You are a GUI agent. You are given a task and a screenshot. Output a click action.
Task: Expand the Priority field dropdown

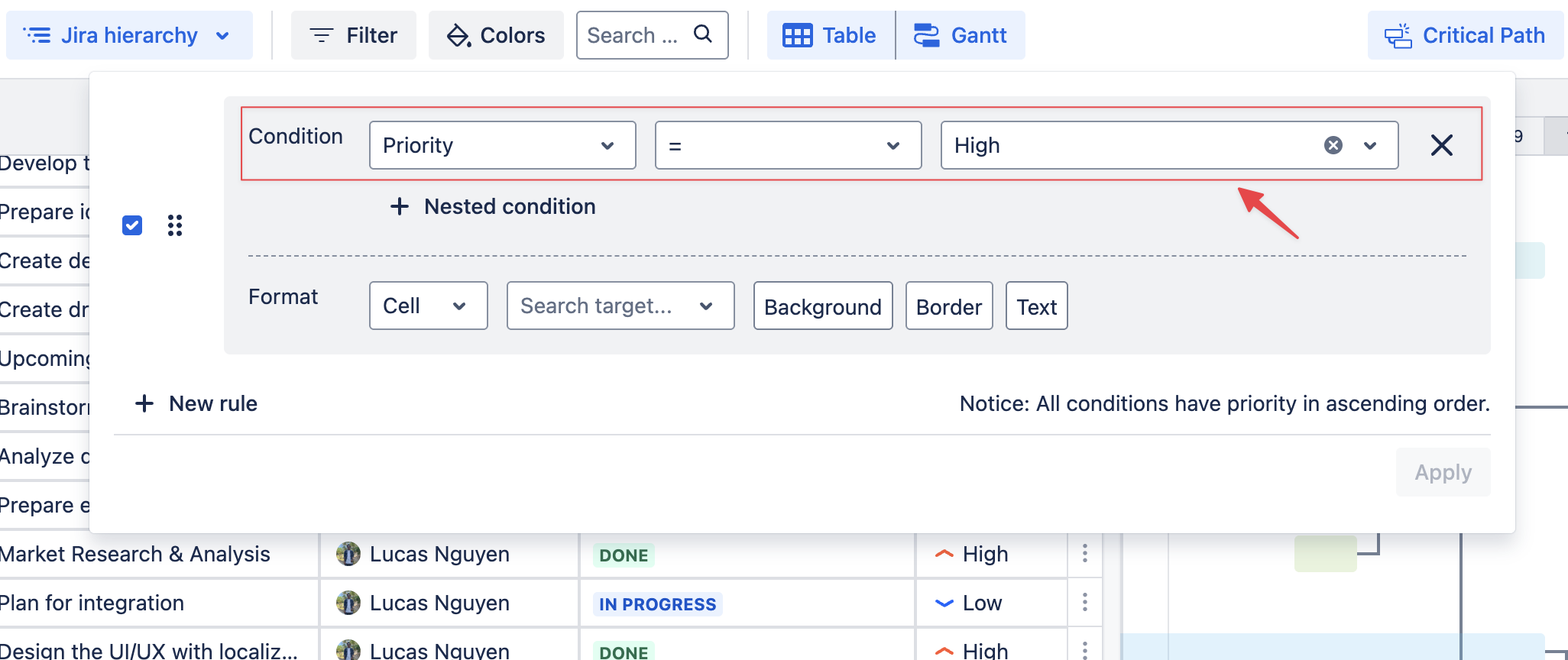click(502, 145)
